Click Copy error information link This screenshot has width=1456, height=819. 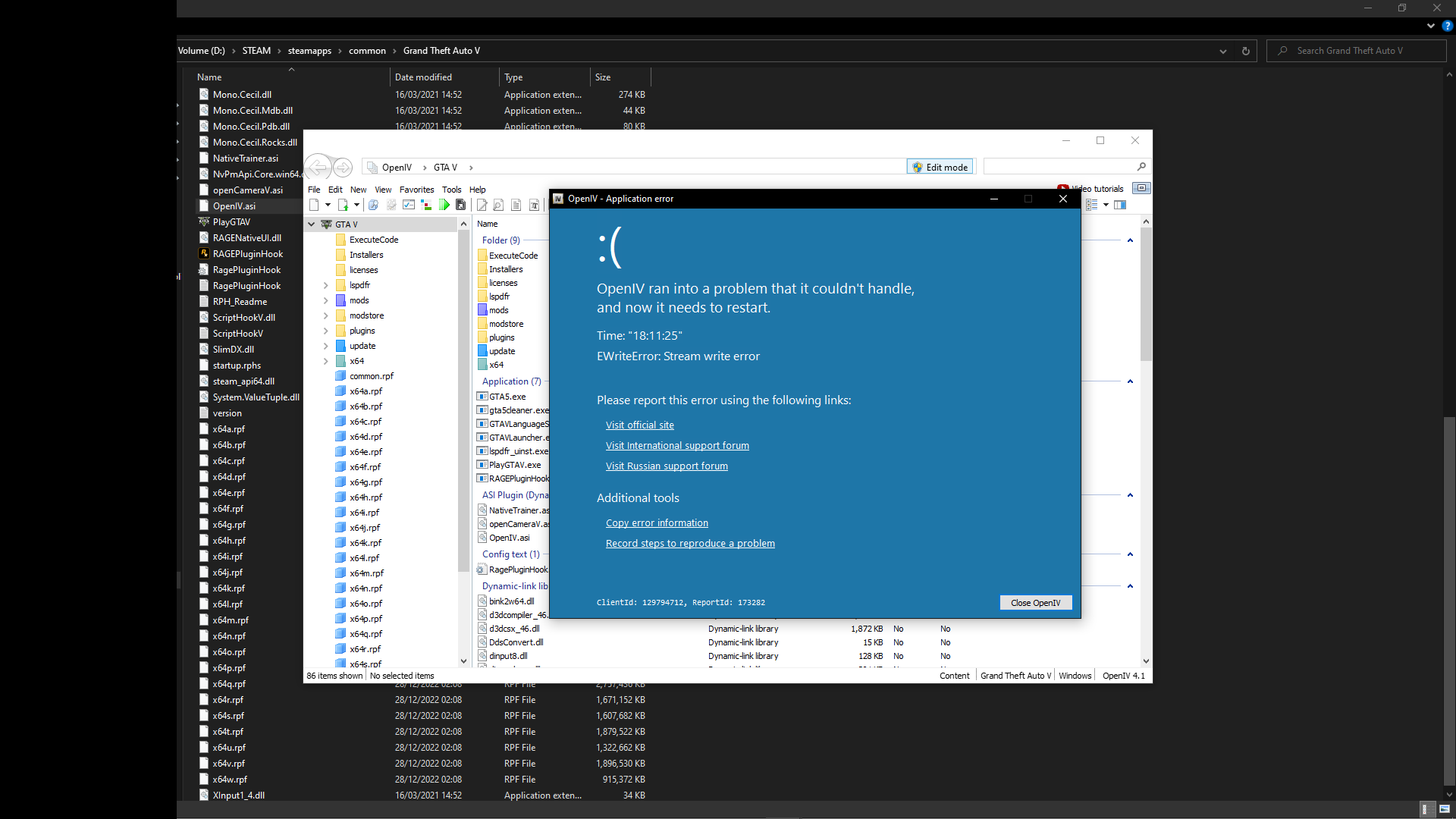coord(657,522)
